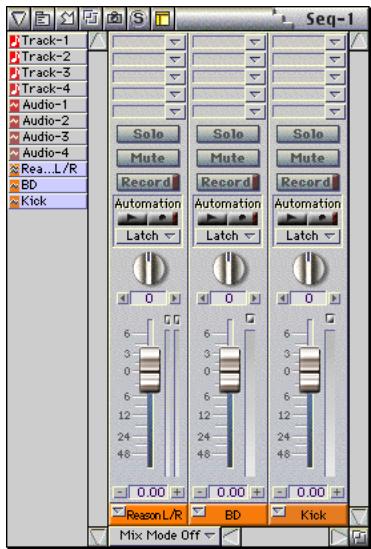Click the overlapping windows icon in title bar
This screenshot has height=549, width=371.
click(x=91, y=19)
